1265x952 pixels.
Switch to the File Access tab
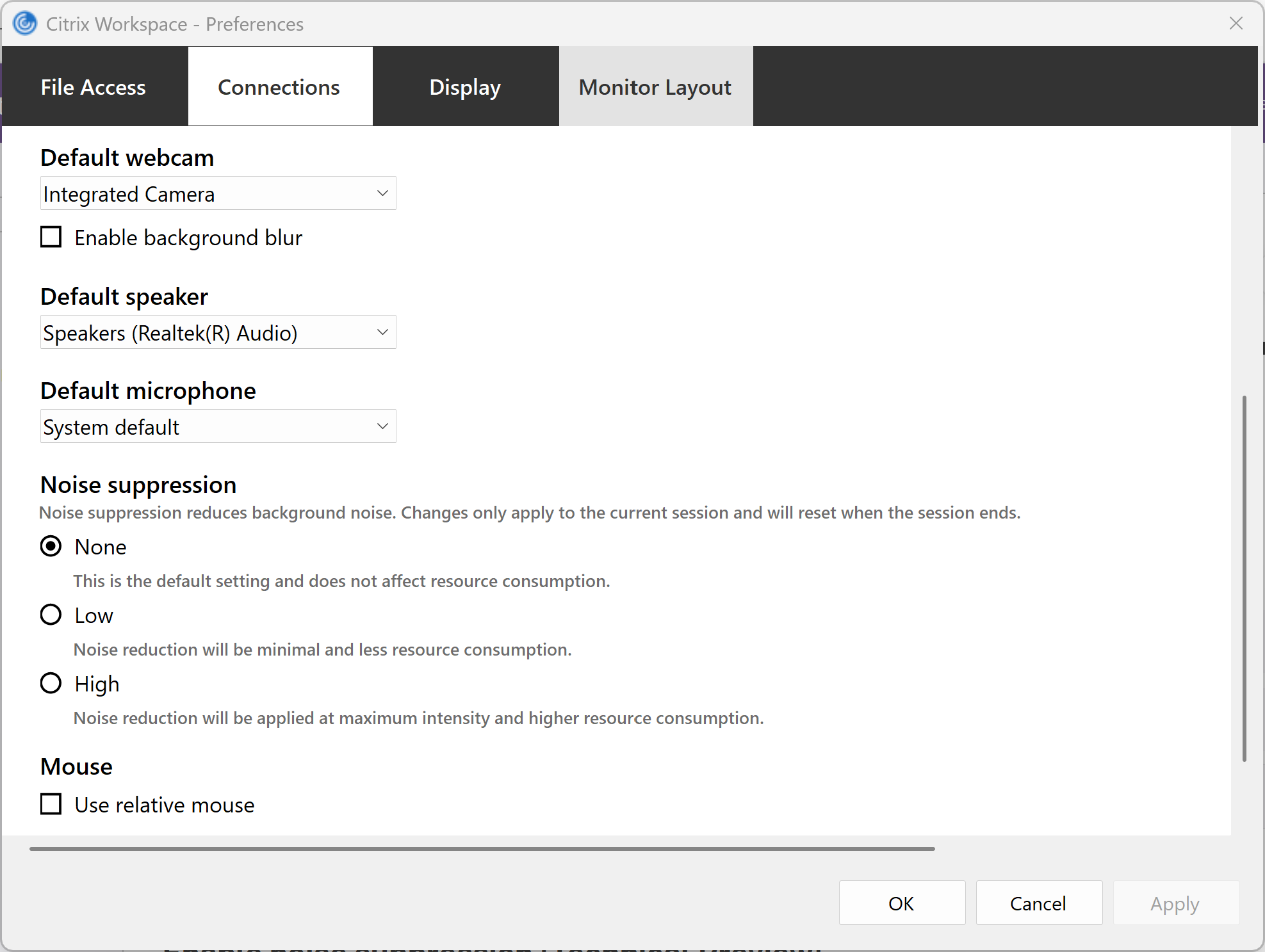tap(94, 87)
